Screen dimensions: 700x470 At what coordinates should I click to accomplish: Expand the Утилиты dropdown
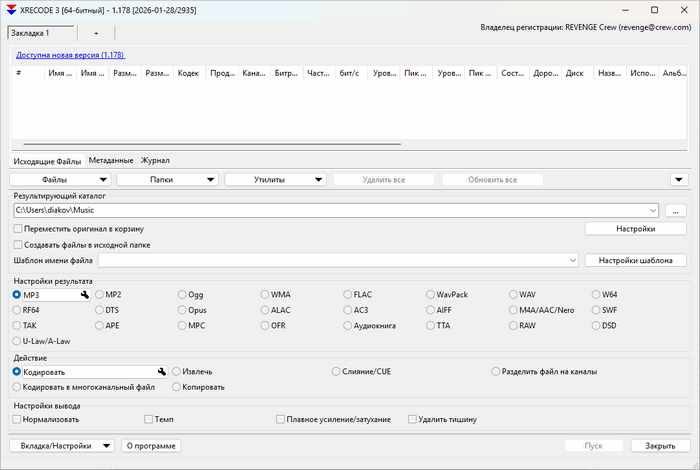pos(276,180)
